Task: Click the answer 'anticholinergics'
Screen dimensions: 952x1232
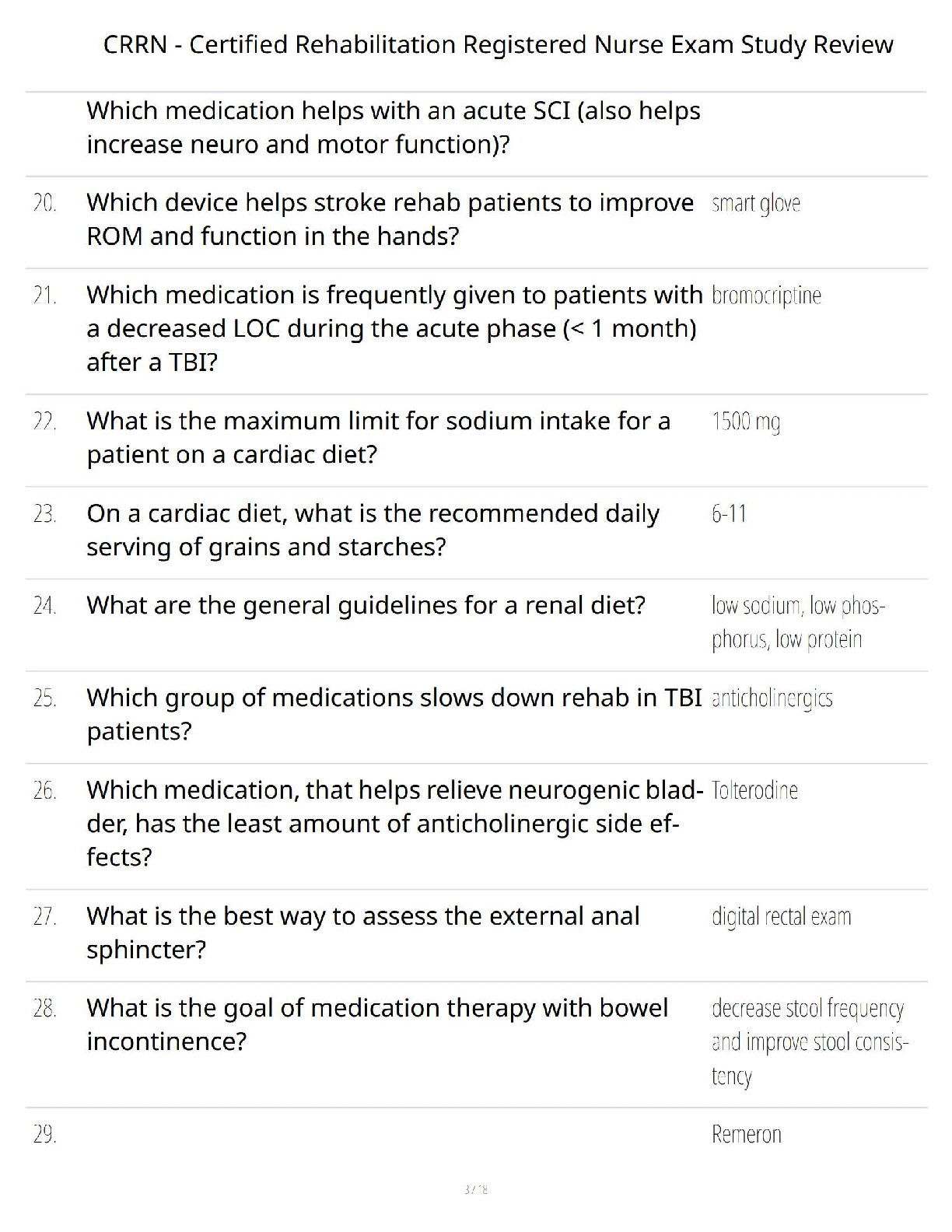Action: coord(772,698)
